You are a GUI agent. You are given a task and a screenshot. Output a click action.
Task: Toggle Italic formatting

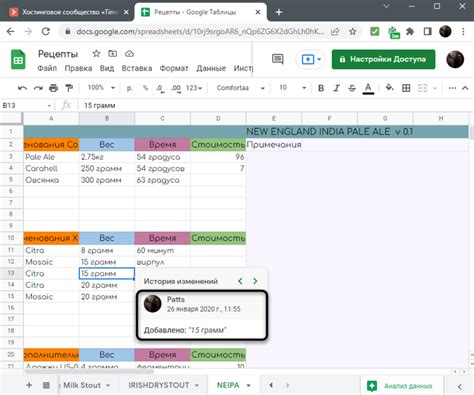[337, 88]
